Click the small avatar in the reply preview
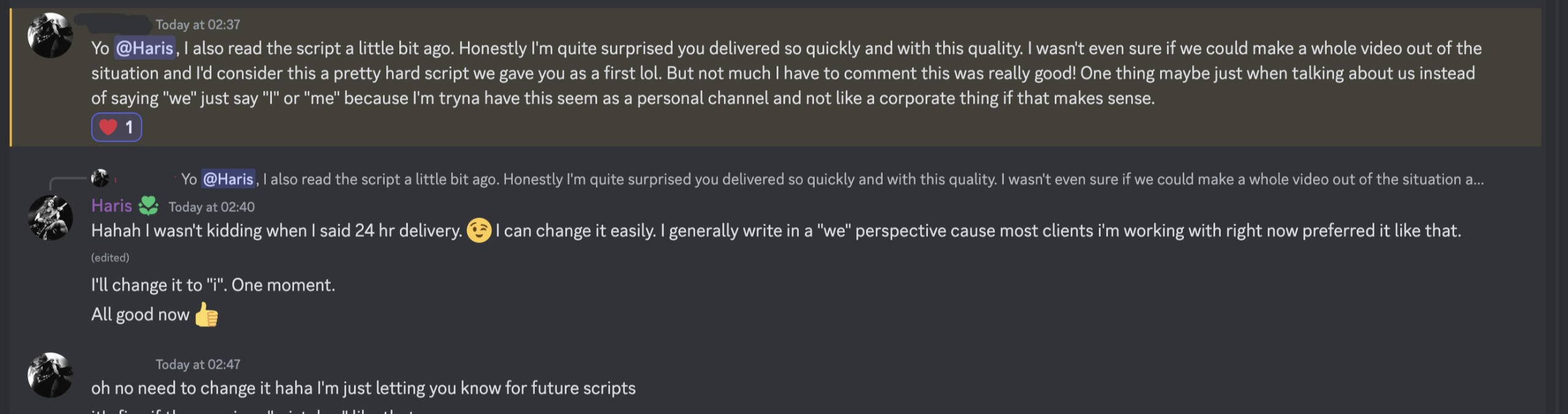1568x414 pixels. (100, 178)
